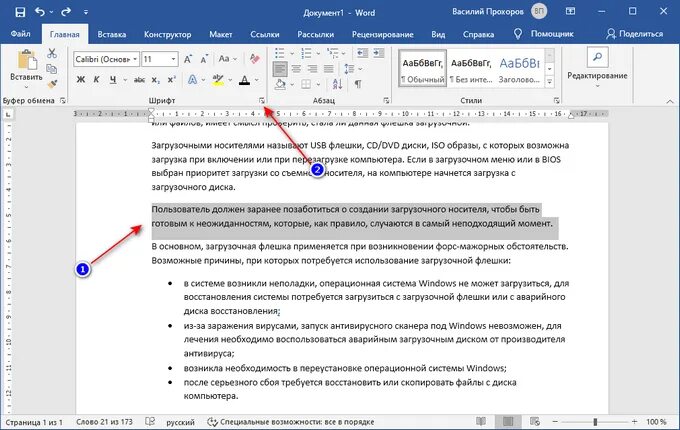Sort the text alphabetically

[338, 84]
